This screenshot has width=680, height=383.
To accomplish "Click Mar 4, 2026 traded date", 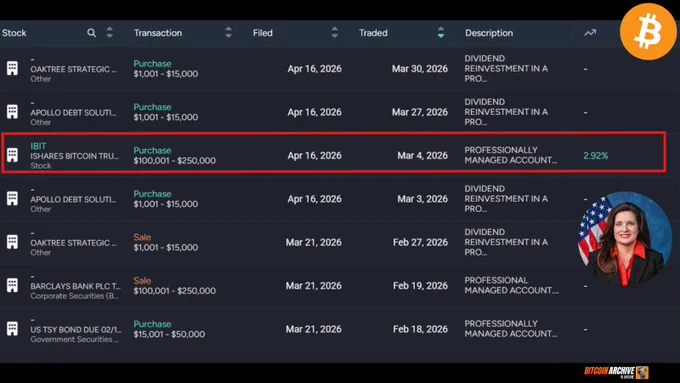I will [x=422, y=155].
